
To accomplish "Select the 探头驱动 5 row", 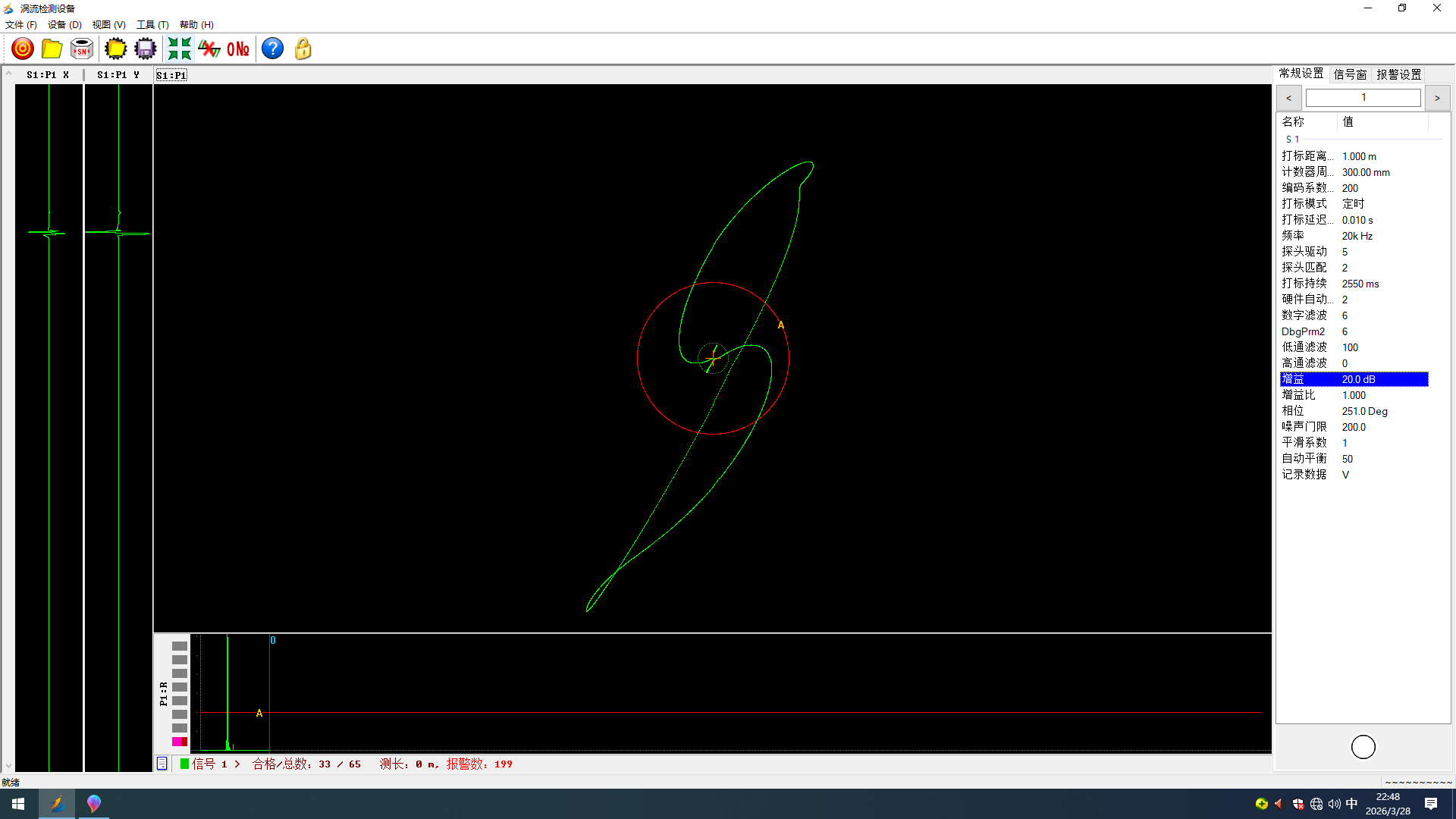I will 1354,252.
